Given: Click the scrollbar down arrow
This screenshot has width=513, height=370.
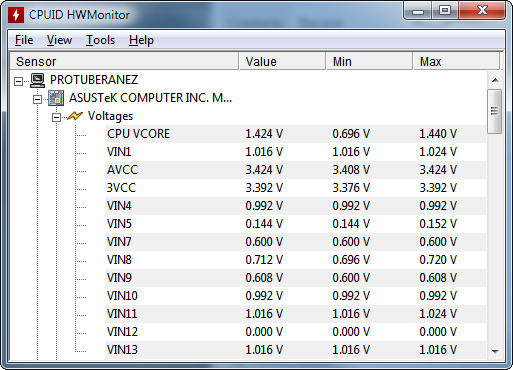Looking at the screenshot, I should click(495, 351).
